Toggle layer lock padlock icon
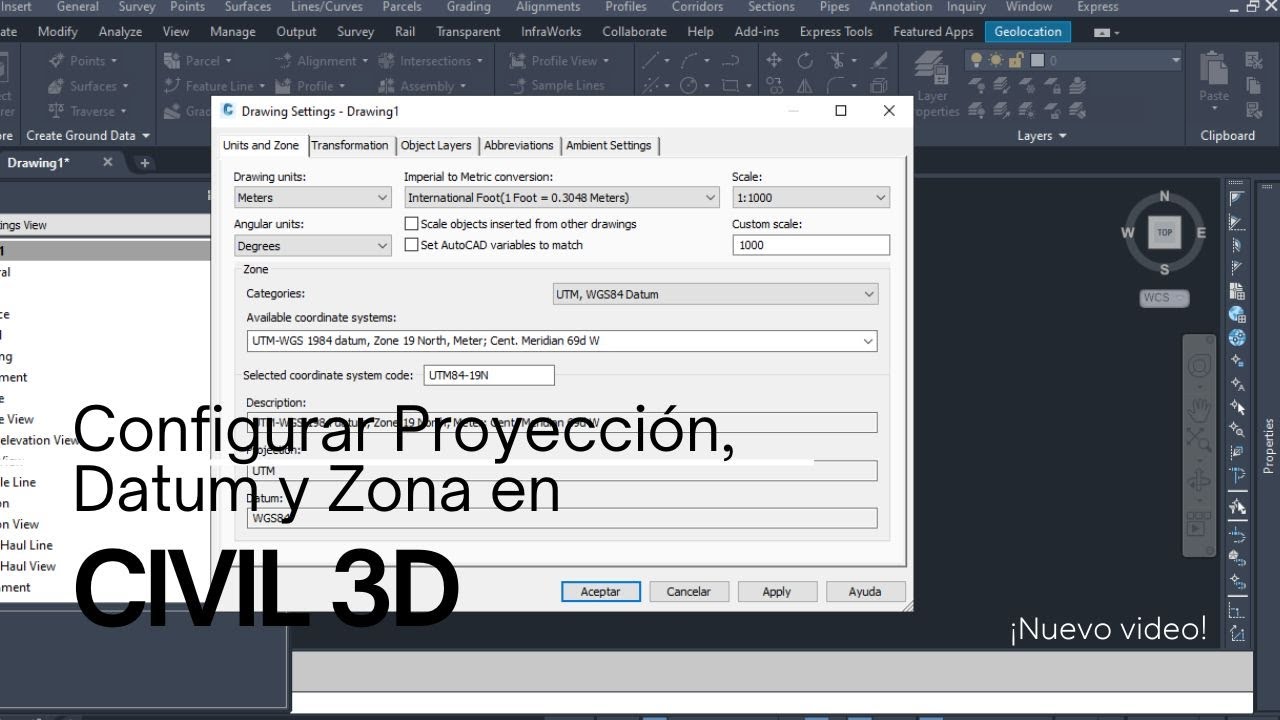 (x=1017, y=61)
